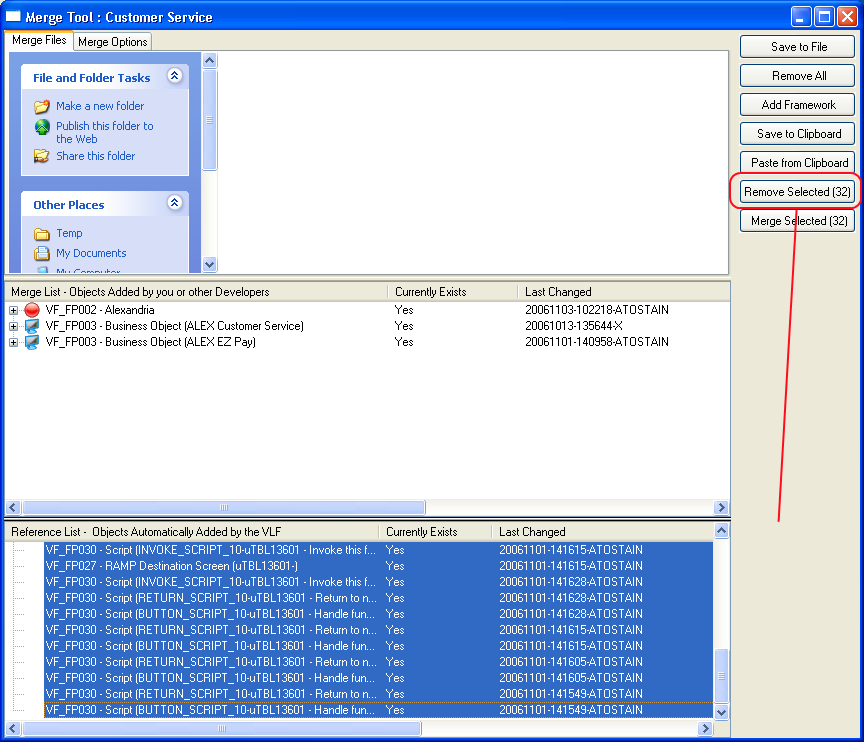Click the Share this folder icon

click(42, 156)
